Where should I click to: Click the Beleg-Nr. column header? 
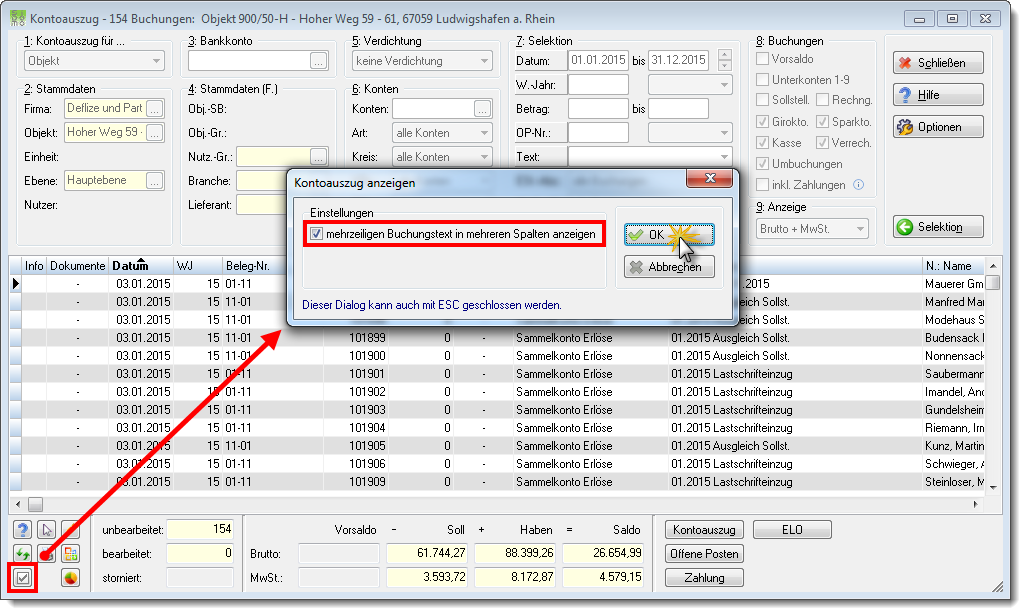coord(247,266)
